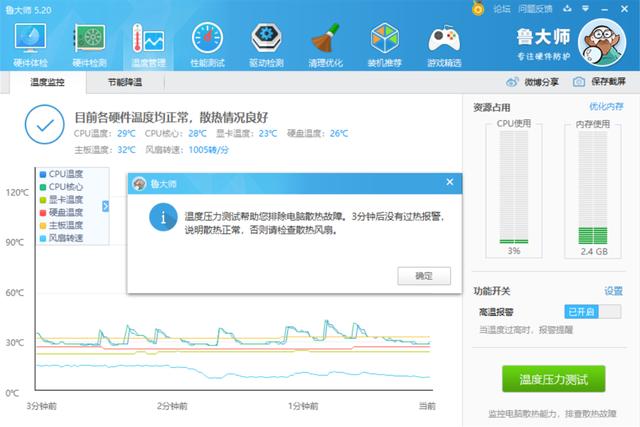Open the 硬件体检 hardware checkup section
This screenshot has width=640, height=427.
point(30,45)
